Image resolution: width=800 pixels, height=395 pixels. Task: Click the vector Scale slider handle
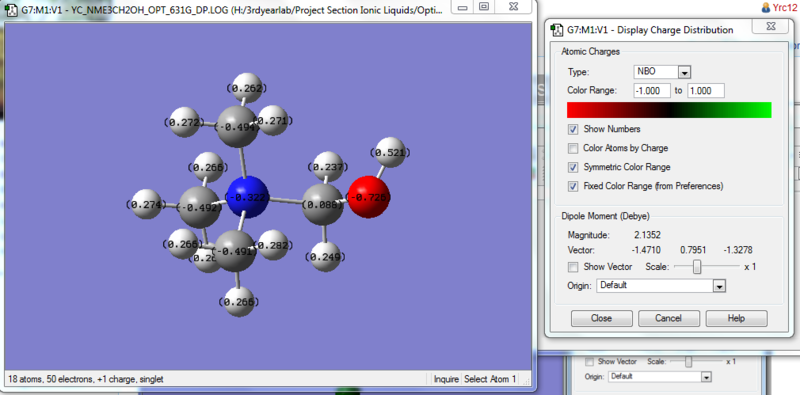point(697,267)
